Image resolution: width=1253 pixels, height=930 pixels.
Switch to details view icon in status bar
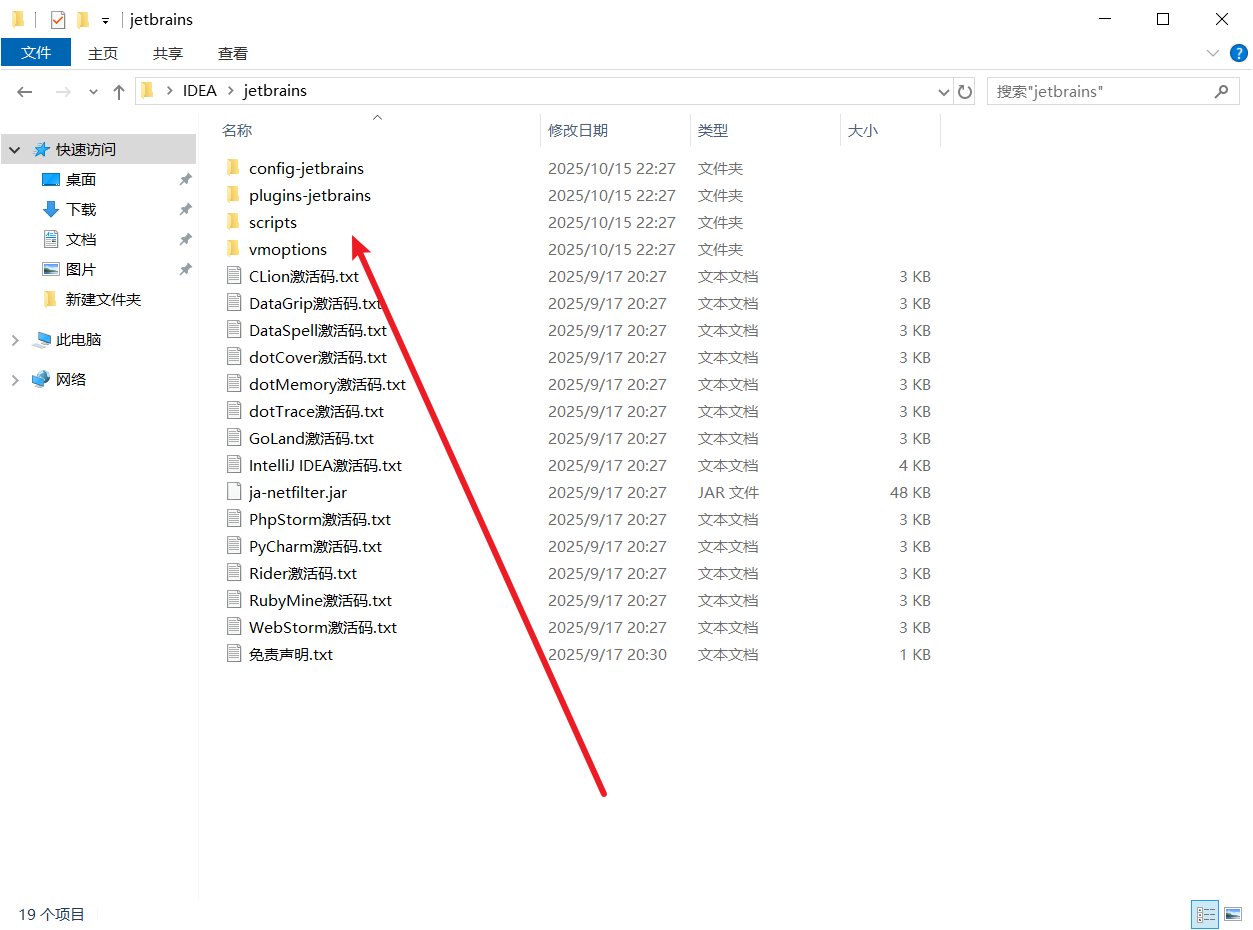click(x=1206, y=914)
